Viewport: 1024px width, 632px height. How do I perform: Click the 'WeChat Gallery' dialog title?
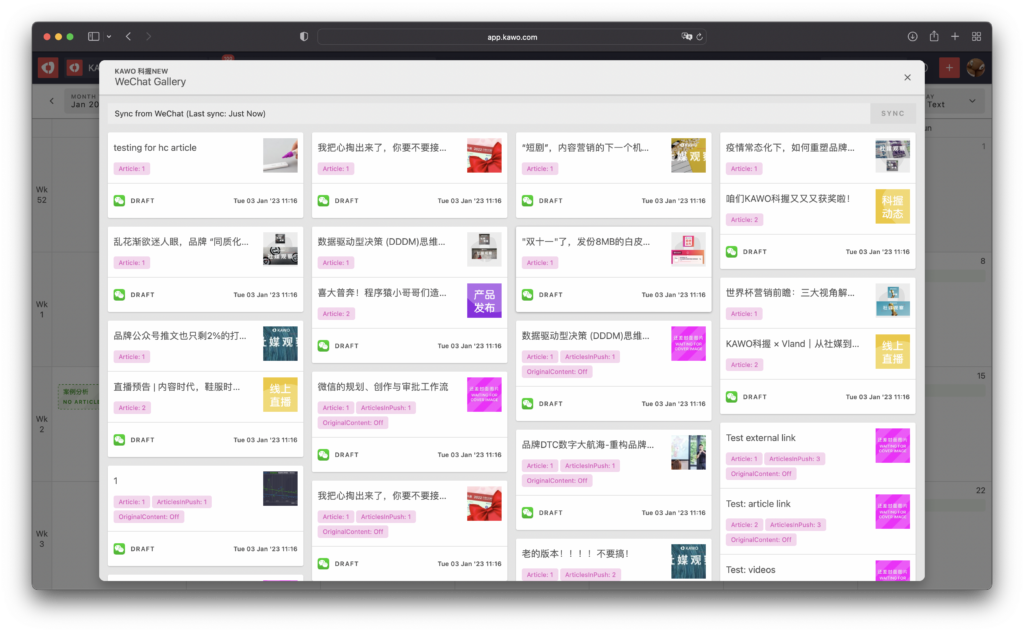[x=150, y=82]
